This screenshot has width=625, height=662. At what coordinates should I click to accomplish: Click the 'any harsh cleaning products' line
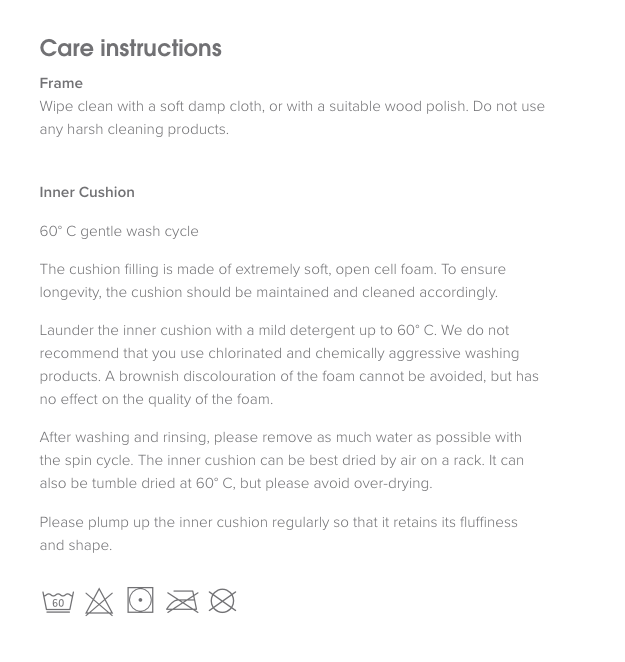134,129
